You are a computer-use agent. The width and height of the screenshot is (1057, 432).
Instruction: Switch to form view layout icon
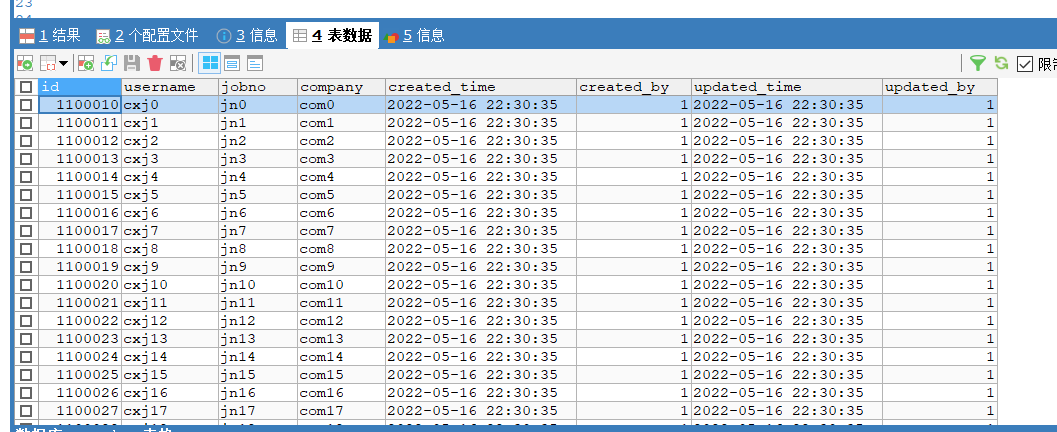pos(232,63)
